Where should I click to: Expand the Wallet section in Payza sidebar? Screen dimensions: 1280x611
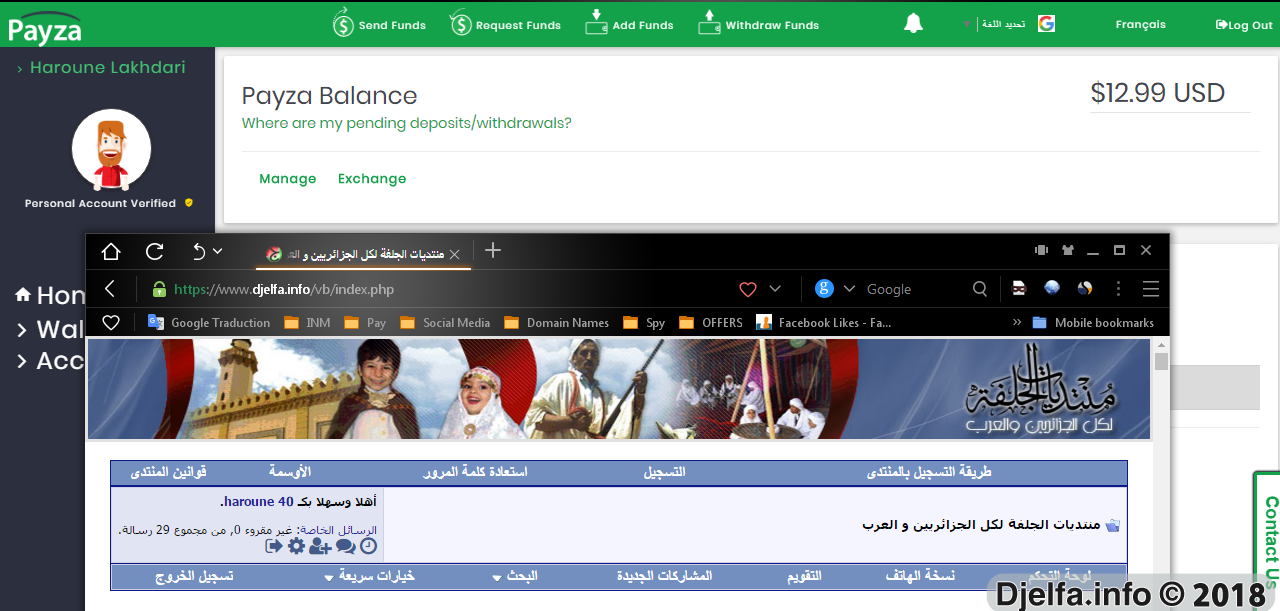pos(50,329)
